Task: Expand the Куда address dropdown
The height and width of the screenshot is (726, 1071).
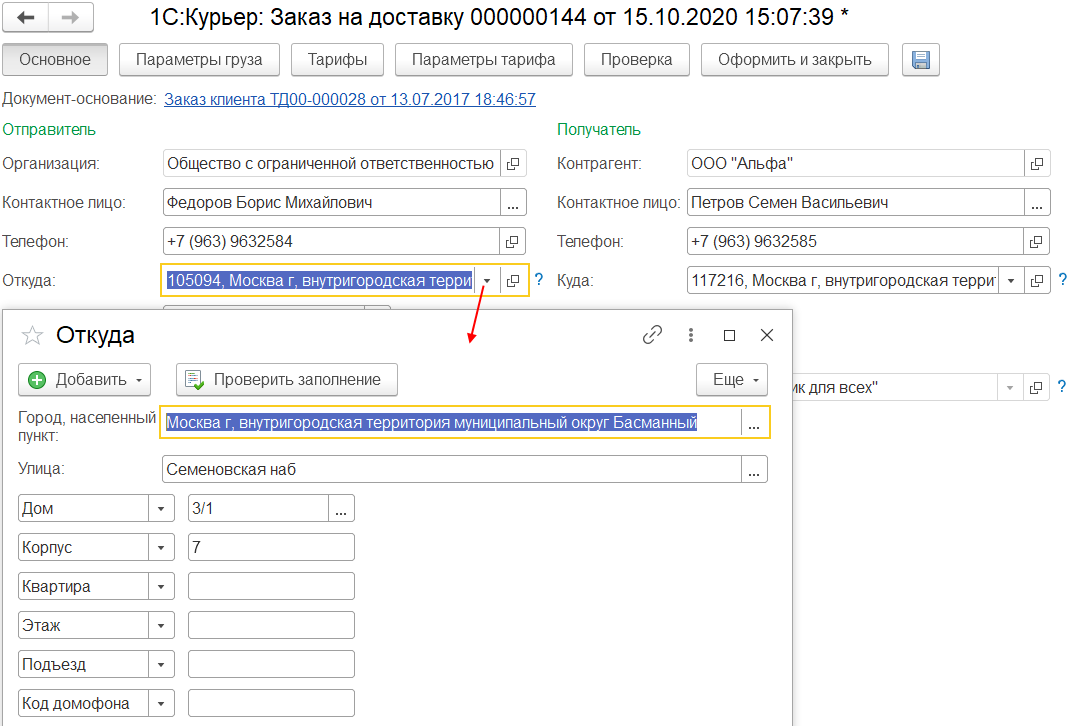Action: coord(1010,281)
